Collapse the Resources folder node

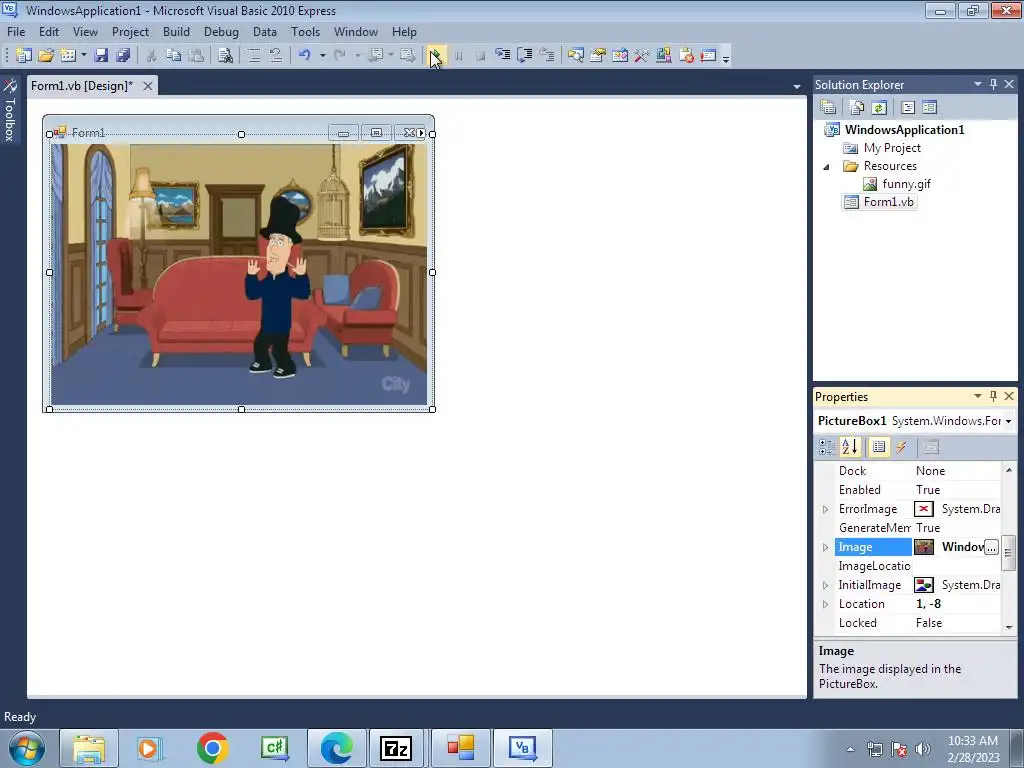(826, 167)
